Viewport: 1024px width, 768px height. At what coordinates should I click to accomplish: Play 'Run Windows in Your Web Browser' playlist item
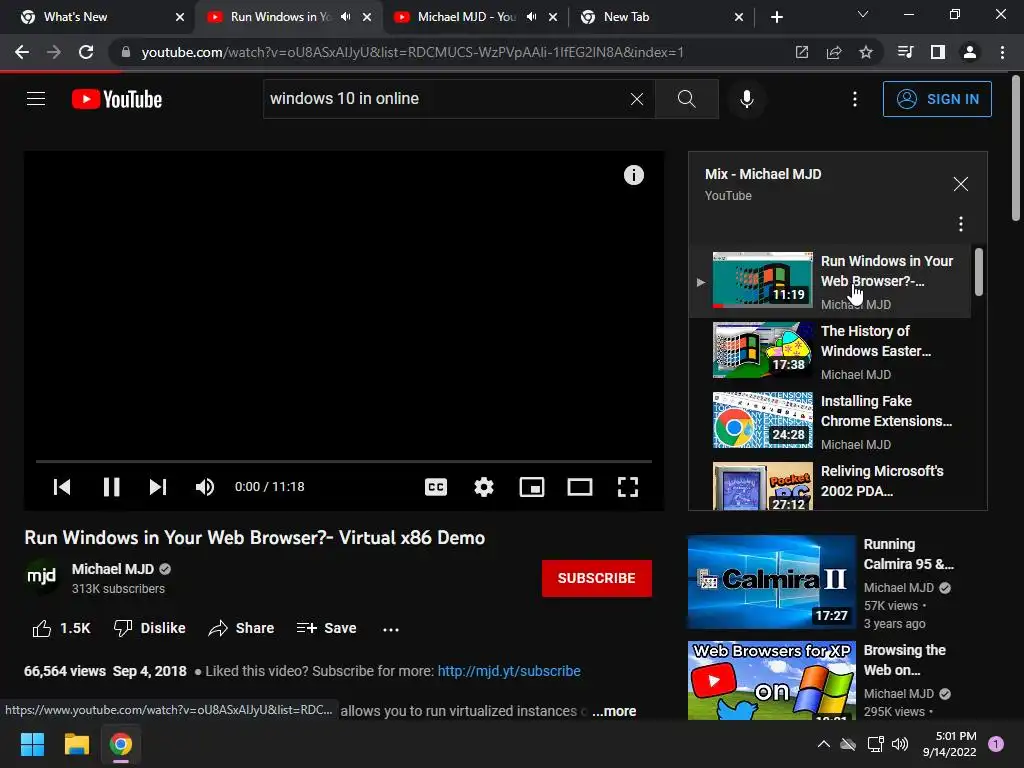tap(829, 282)
